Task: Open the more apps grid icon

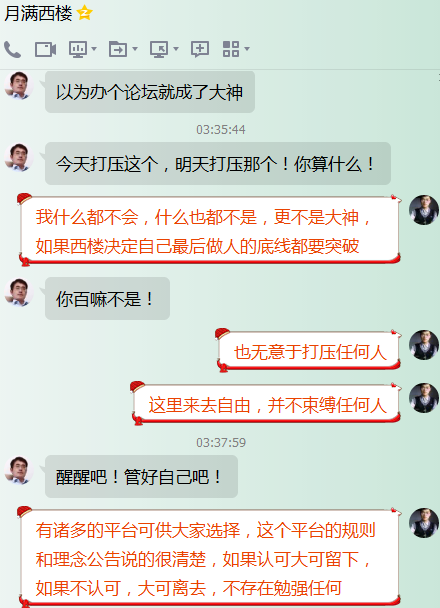Action: click(231, 49)
